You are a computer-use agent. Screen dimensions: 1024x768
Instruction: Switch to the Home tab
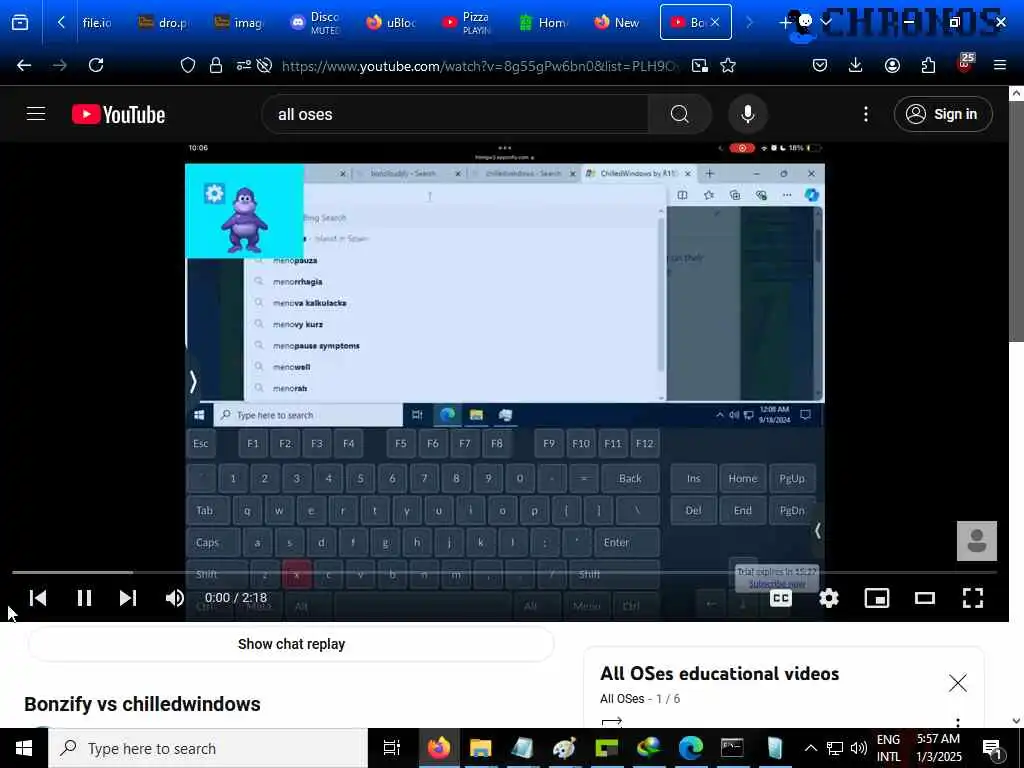pyautogui.click(x=543, y=23)
